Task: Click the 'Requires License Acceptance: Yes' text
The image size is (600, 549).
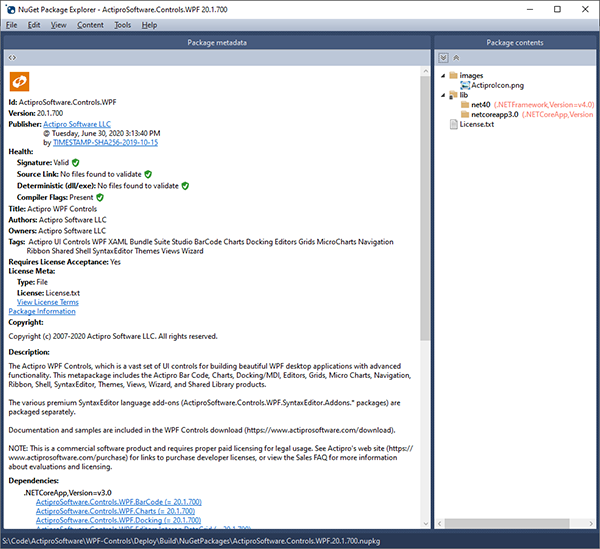Action: coord(65,262)
